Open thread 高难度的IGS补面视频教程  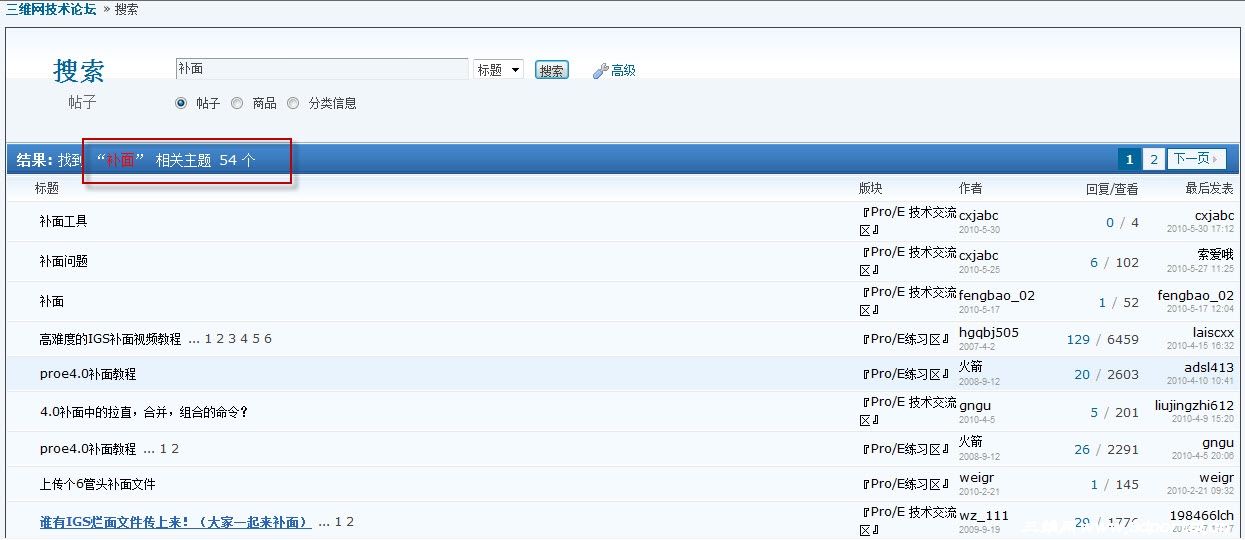coord(110,339)
